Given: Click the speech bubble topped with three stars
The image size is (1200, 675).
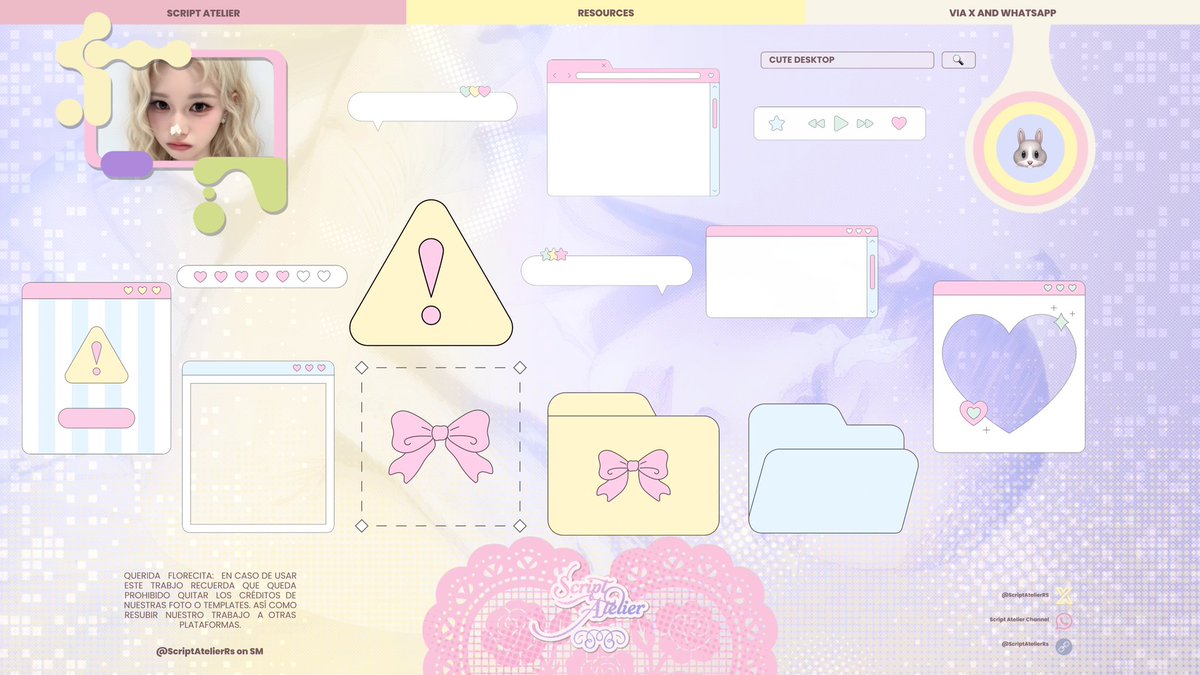Looking at the screenshot, I should [x=607, y=272].
